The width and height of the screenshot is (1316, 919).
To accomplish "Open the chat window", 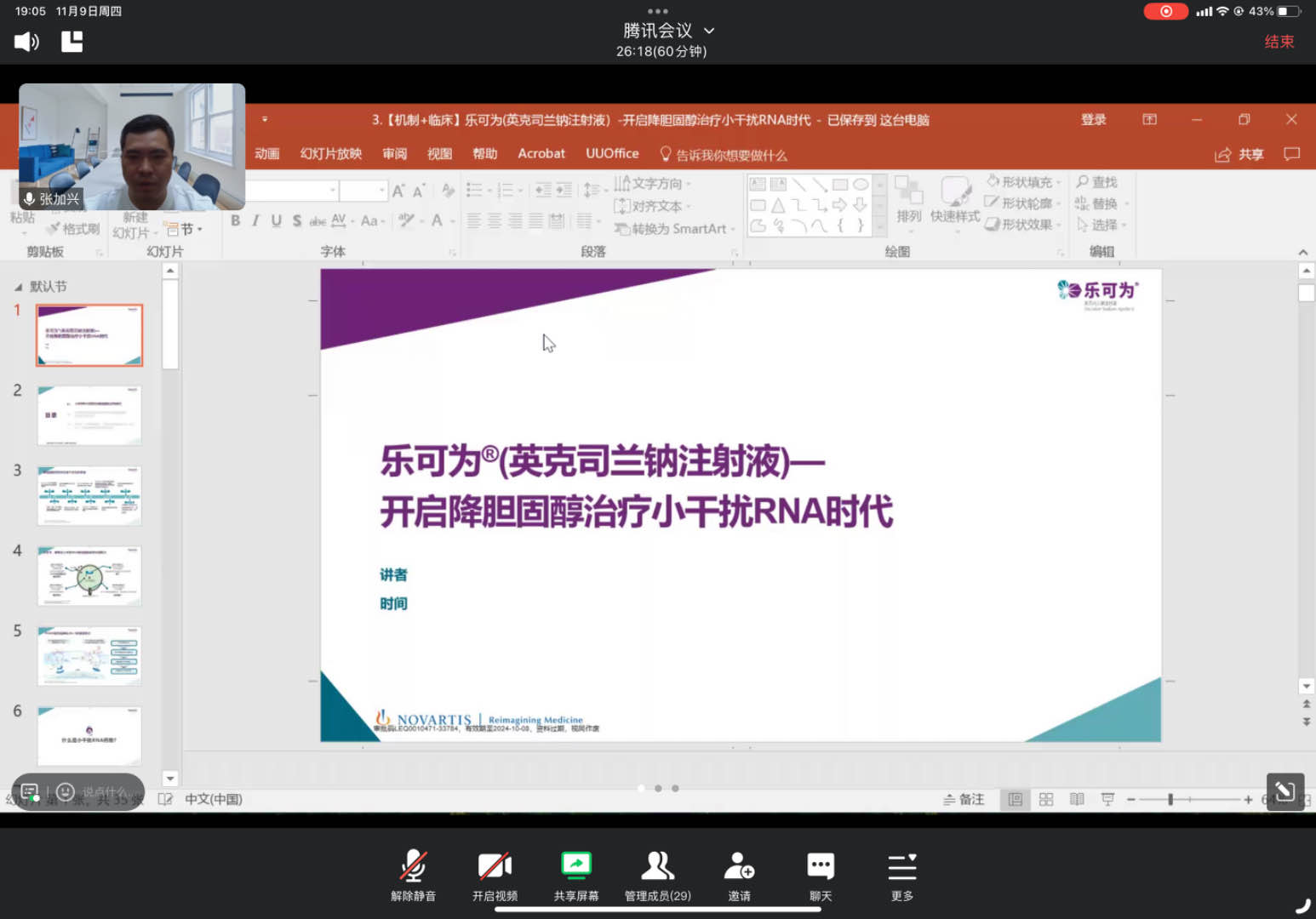I will 821,876.
